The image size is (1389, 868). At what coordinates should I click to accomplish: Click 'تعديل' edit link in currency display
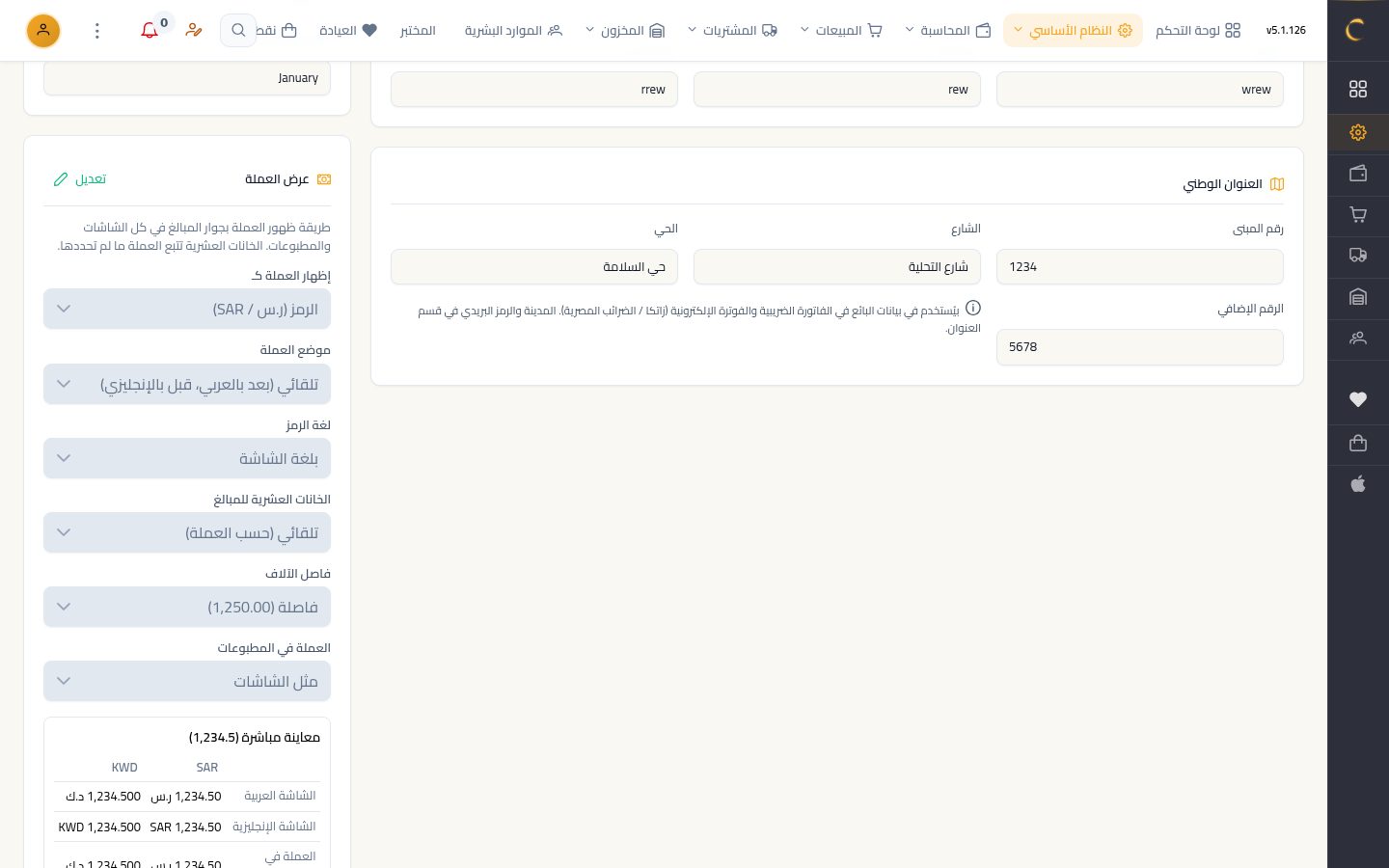80,179
